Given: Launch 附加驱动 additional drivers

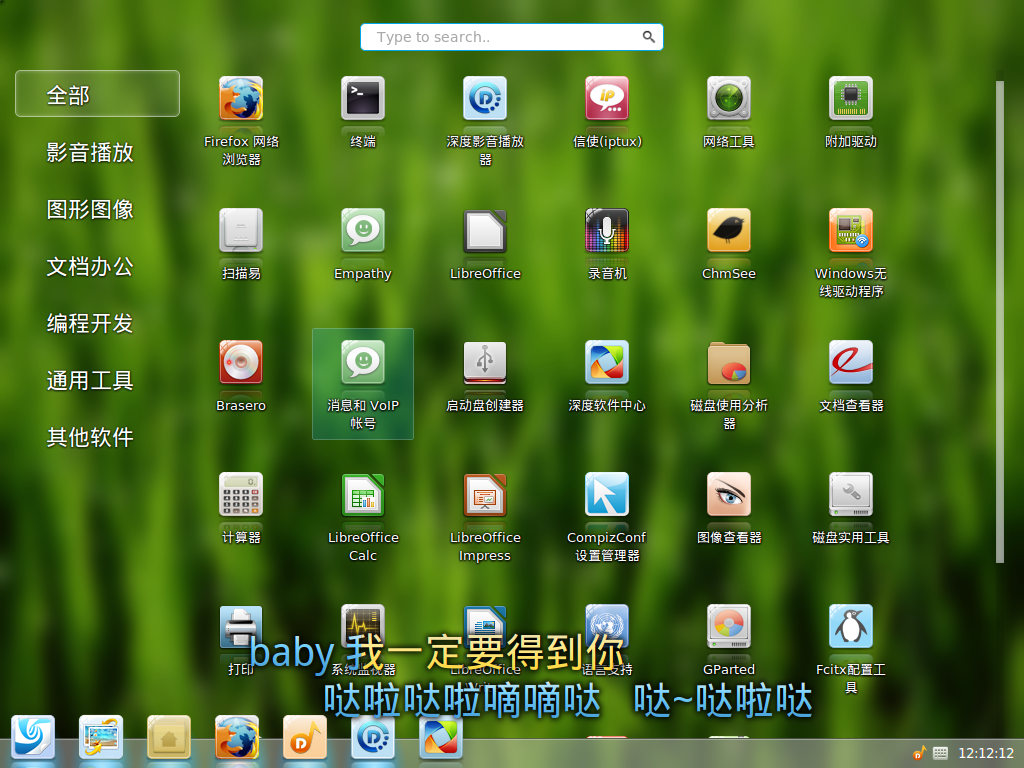Looking at the screenshot, I should [x=851, y=99].
